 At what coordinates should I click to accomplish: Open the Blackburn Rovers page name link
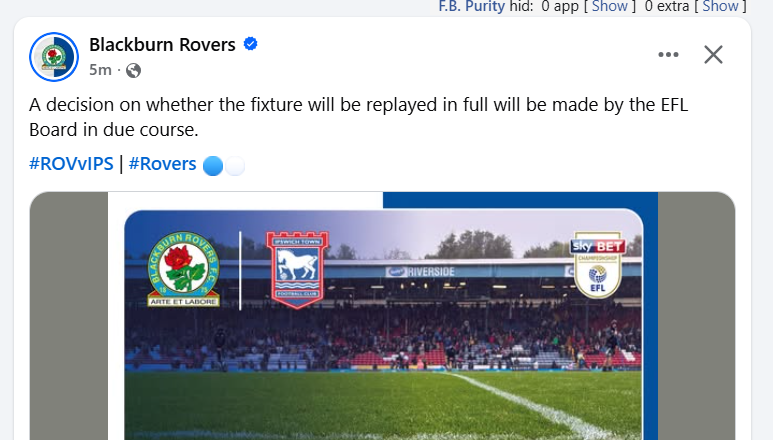pyautogui.click(x=162, y=44)
